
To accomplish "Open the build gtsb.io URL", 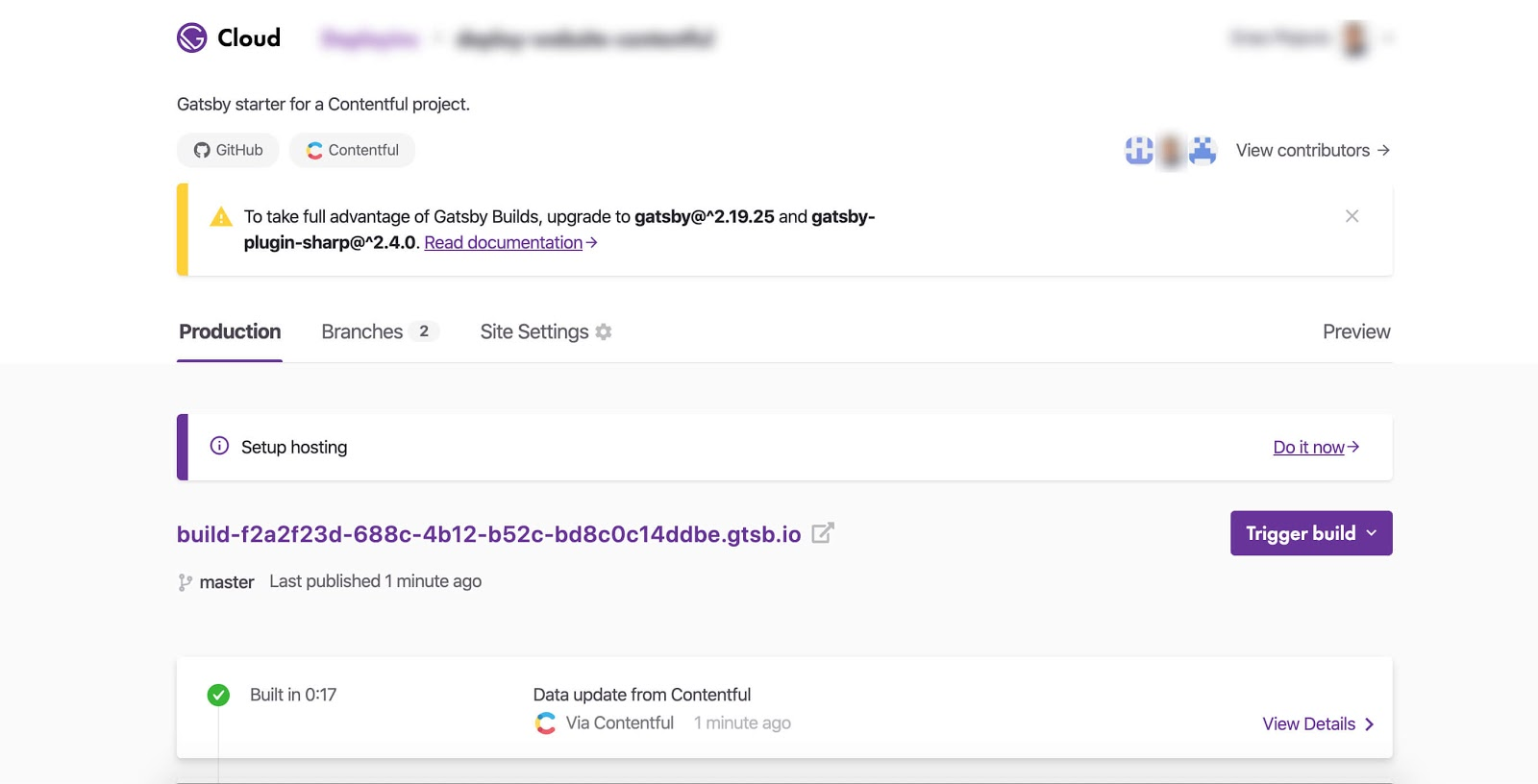I will pyautogui.click(x=488, y=534).
